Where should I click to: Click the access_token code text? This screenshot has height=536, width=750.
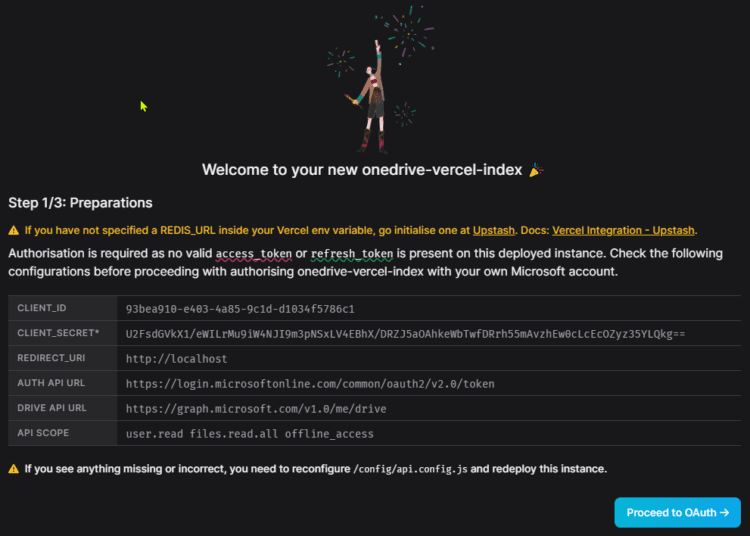coord(254,253)
